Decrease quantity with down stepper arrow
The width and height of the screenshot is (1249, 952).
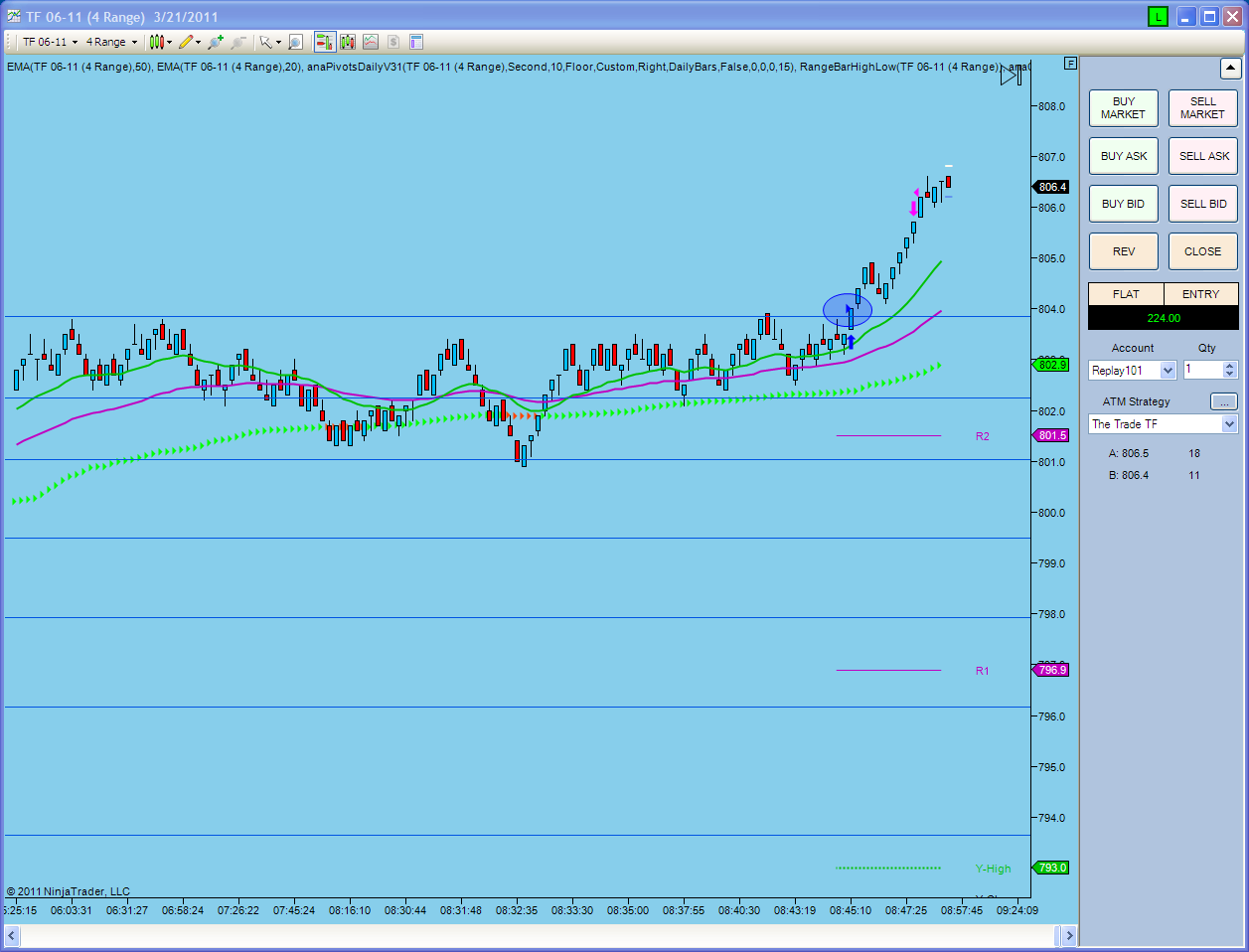(1230, 375)
